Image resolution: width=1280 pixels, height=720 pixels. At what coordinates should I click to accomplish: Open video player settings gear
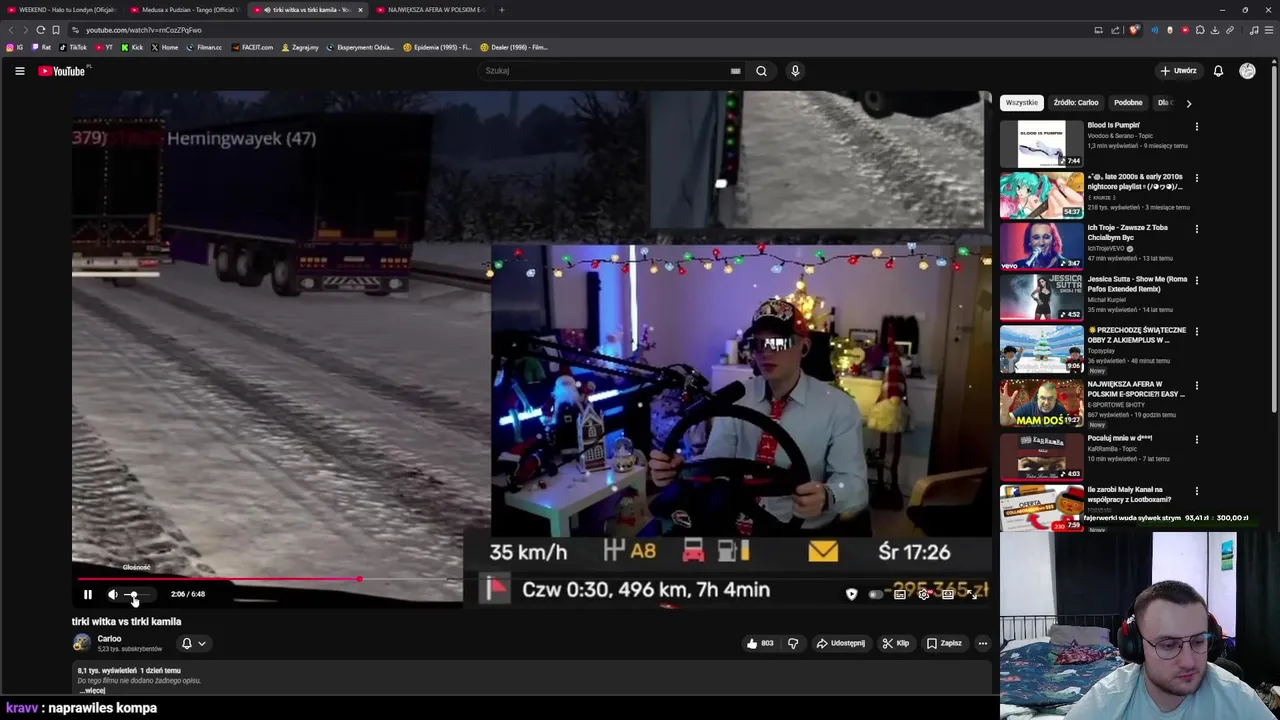[x=924, y=594]
